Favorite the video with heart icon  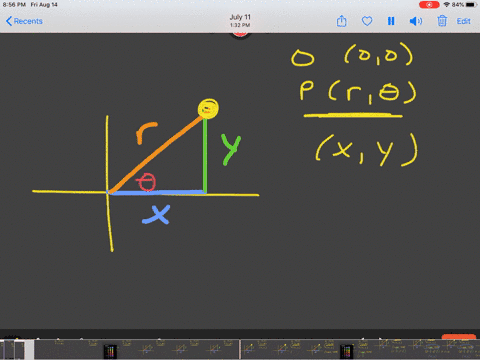[367, 21]
